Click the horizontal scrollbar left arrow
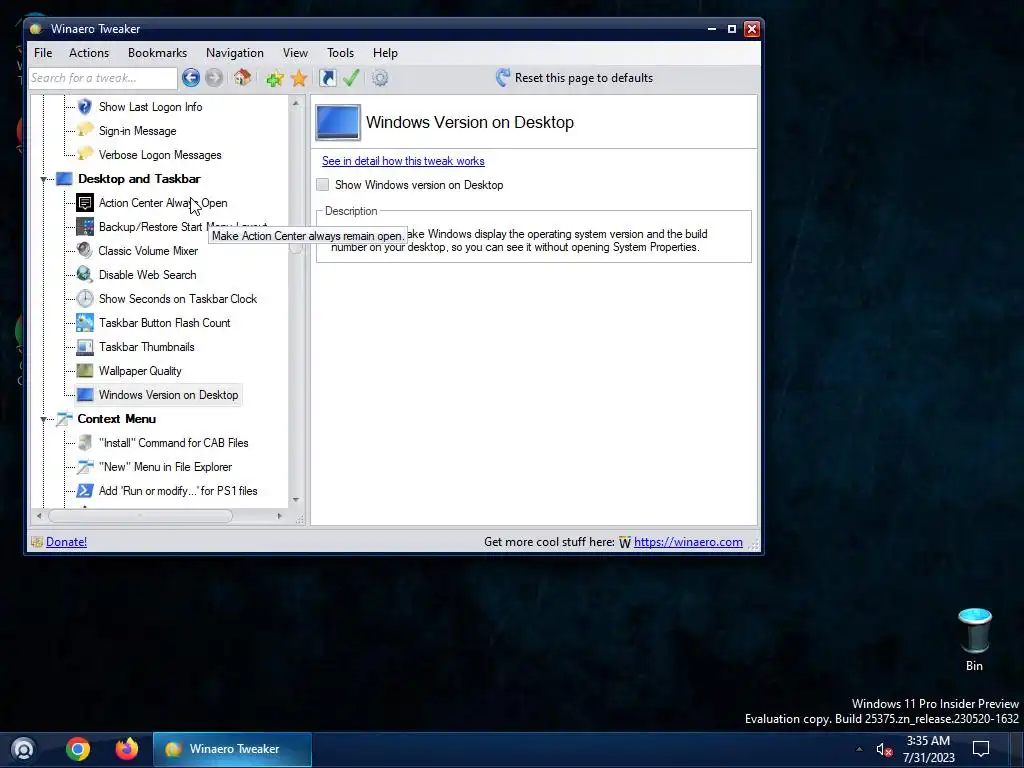 click(39, 516)
